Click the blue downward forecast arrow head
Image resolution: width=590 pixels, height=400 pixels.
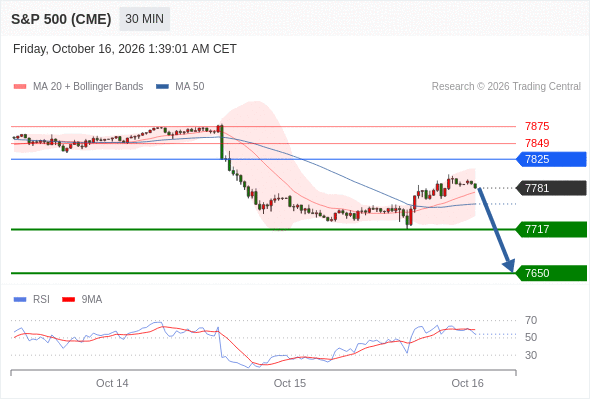[x=509, y=266]
